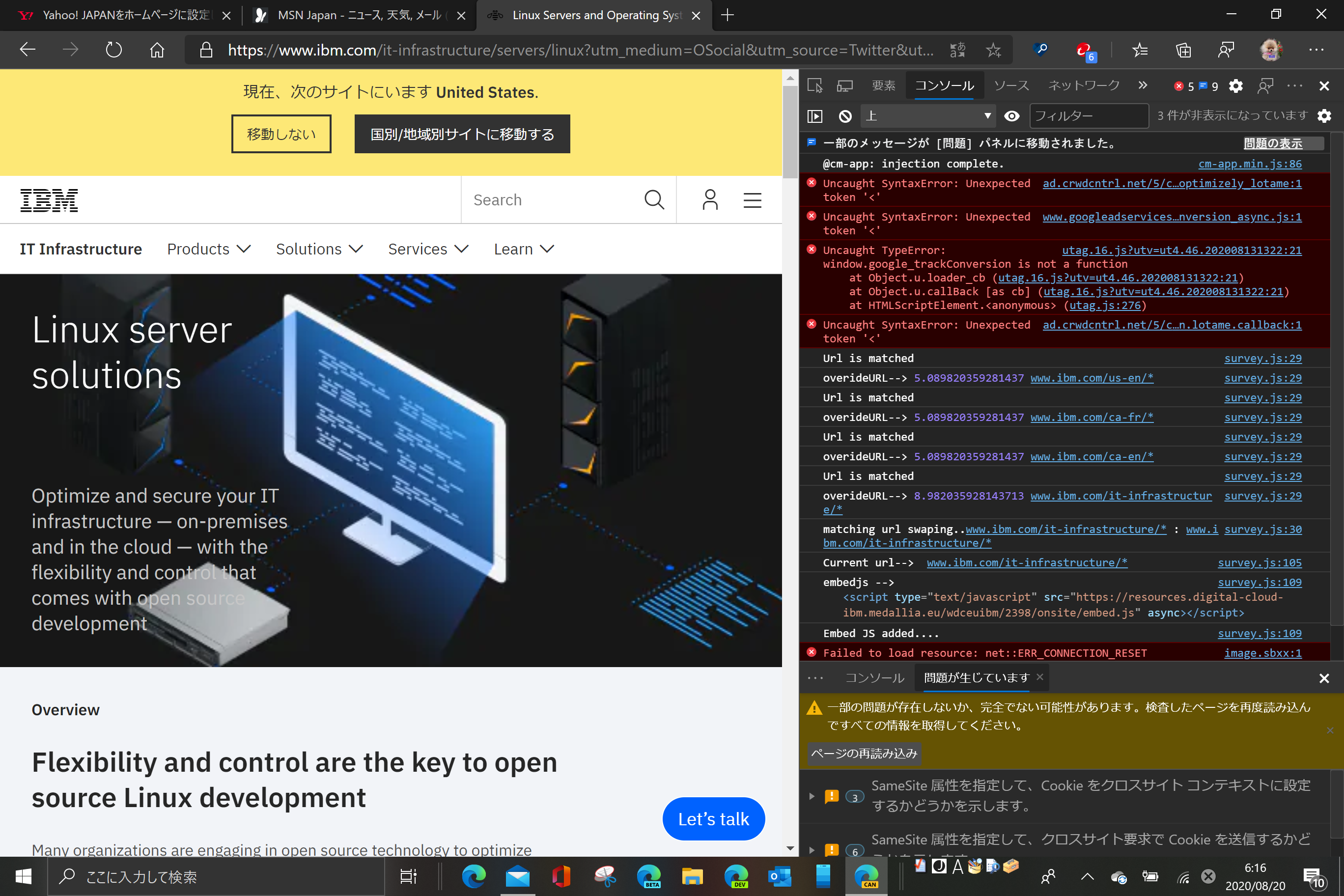Click the browser address bar URL
Viewport: 1344px width, 896px height.
581,50
